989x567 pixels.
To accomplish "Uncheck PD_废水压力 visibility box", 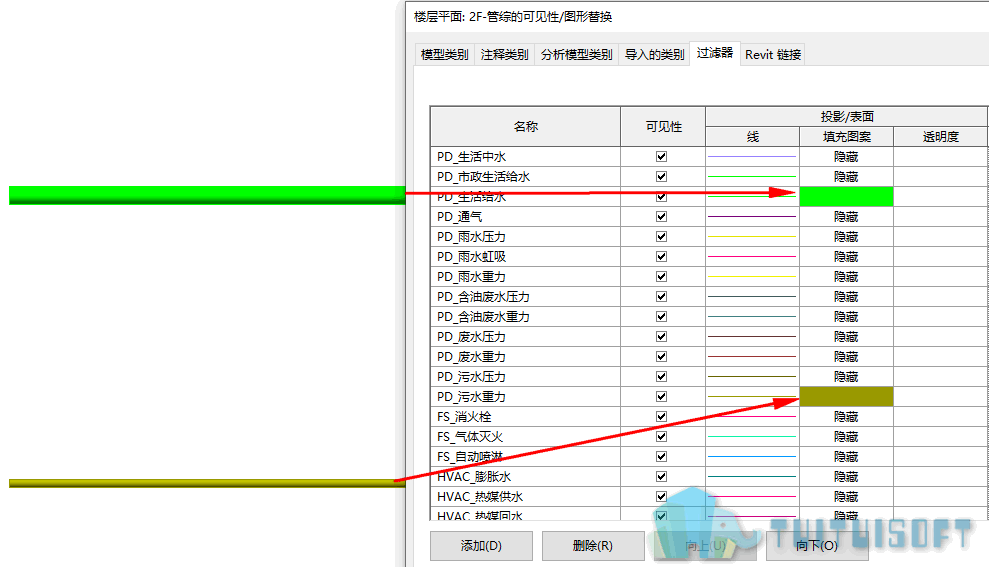I will pos(661,336).
